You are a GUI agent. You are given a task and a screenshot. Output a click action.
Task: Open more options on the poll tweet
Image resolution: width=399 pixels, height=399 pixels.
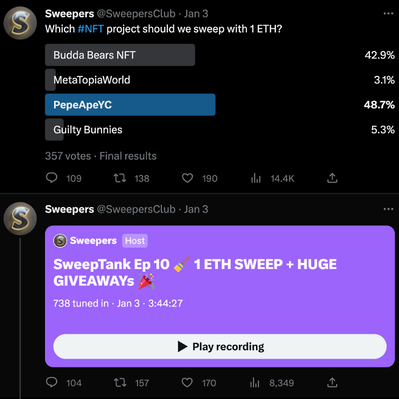(x=388, y=14)
